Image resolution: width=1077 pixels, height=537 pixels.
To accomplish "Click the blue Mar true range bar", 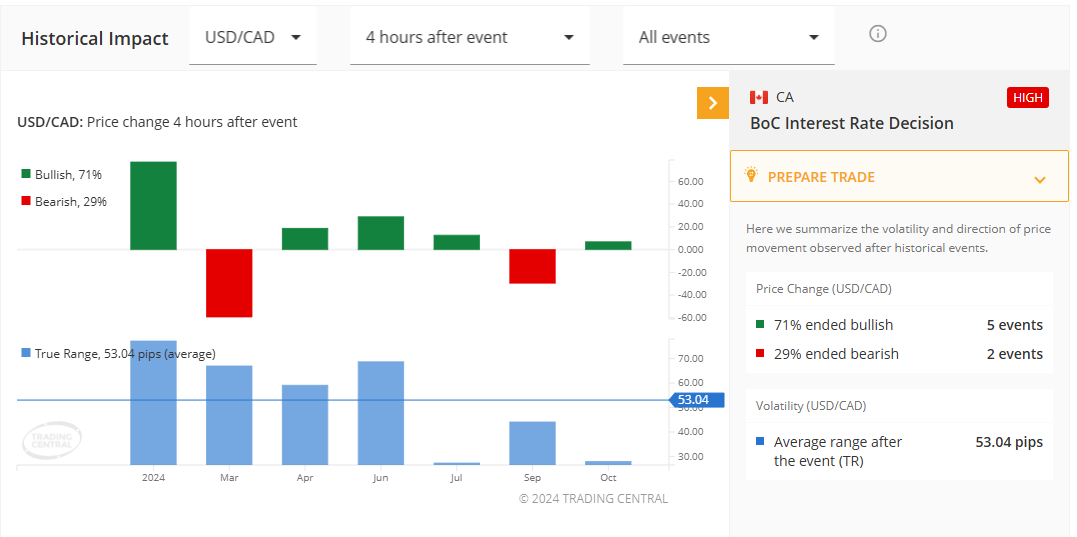I will click(x=229, y=415).
